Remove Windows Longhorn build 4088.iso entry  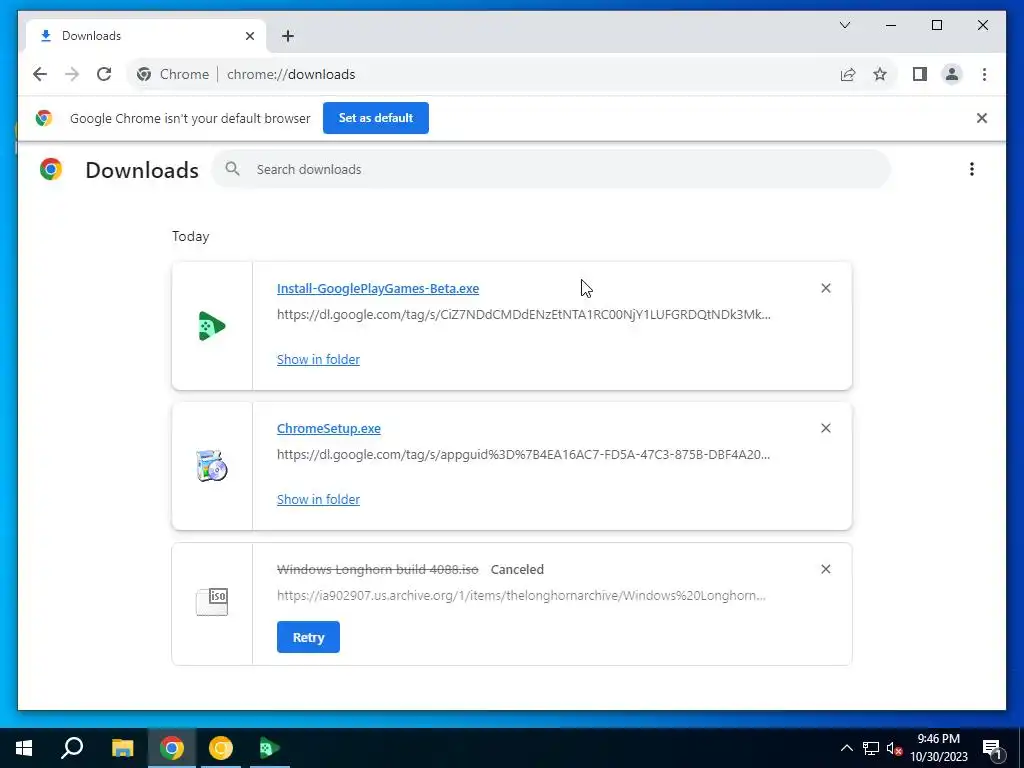(x=825, y=569)
